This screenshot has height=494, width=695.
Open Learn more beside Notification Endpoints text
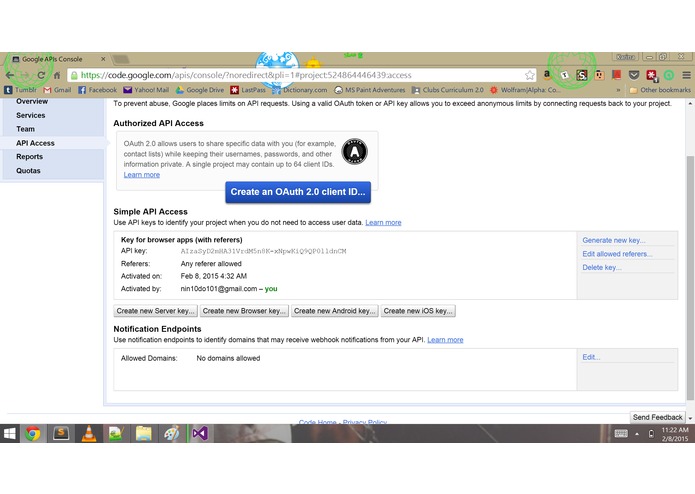[x=445, y=340]
